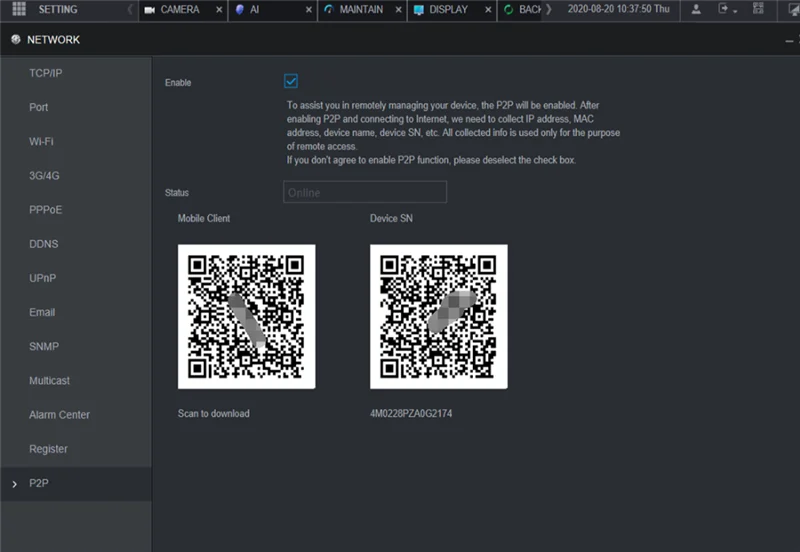Select the P2P sidebar item

point(76,483)
